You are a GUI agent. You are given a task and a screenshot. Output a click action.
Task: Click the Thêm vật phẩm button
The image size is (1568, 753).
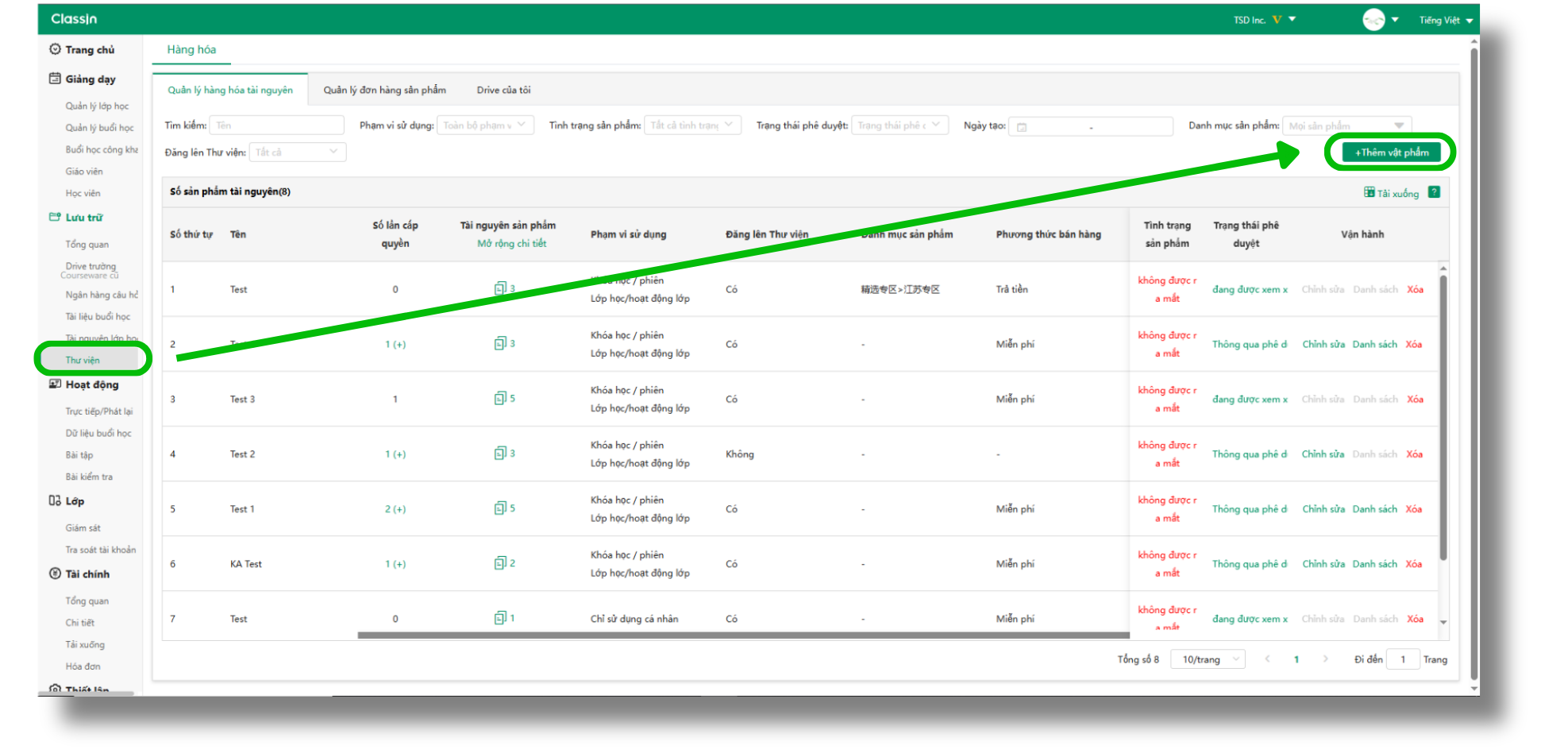click(1391, 153)
